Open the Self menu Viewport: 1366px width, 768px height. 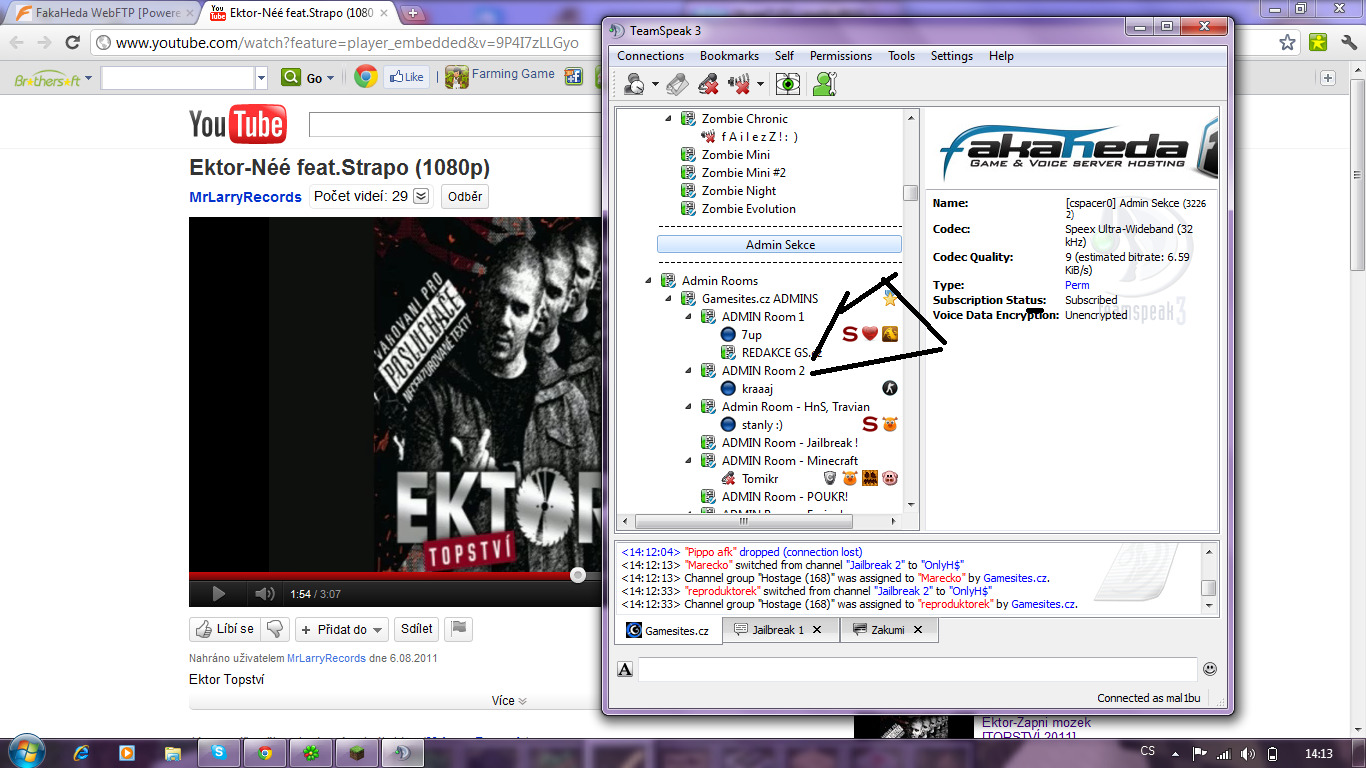[784, 56]
